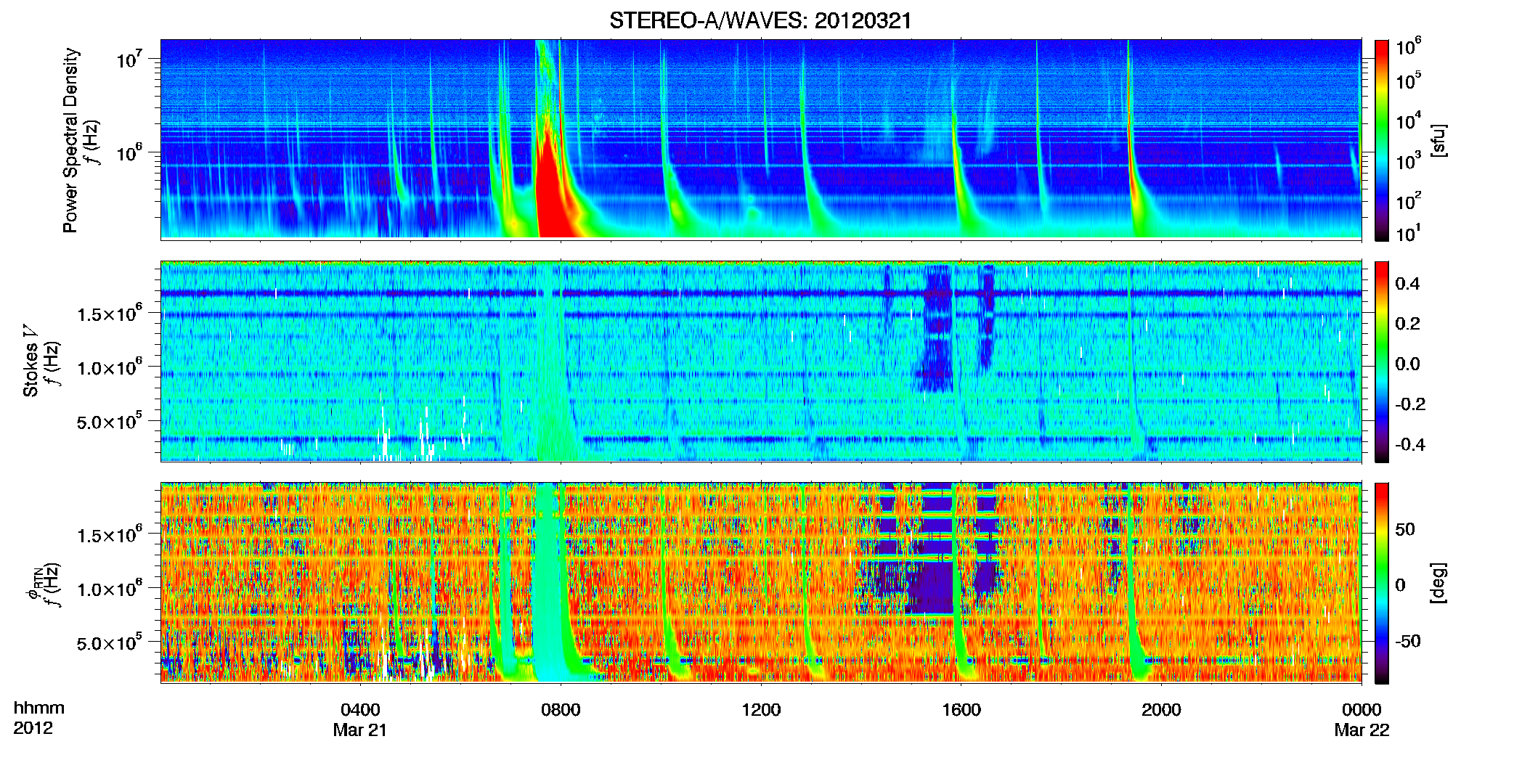Click the -50 tick on degree colorbar

coord(1407,641)
